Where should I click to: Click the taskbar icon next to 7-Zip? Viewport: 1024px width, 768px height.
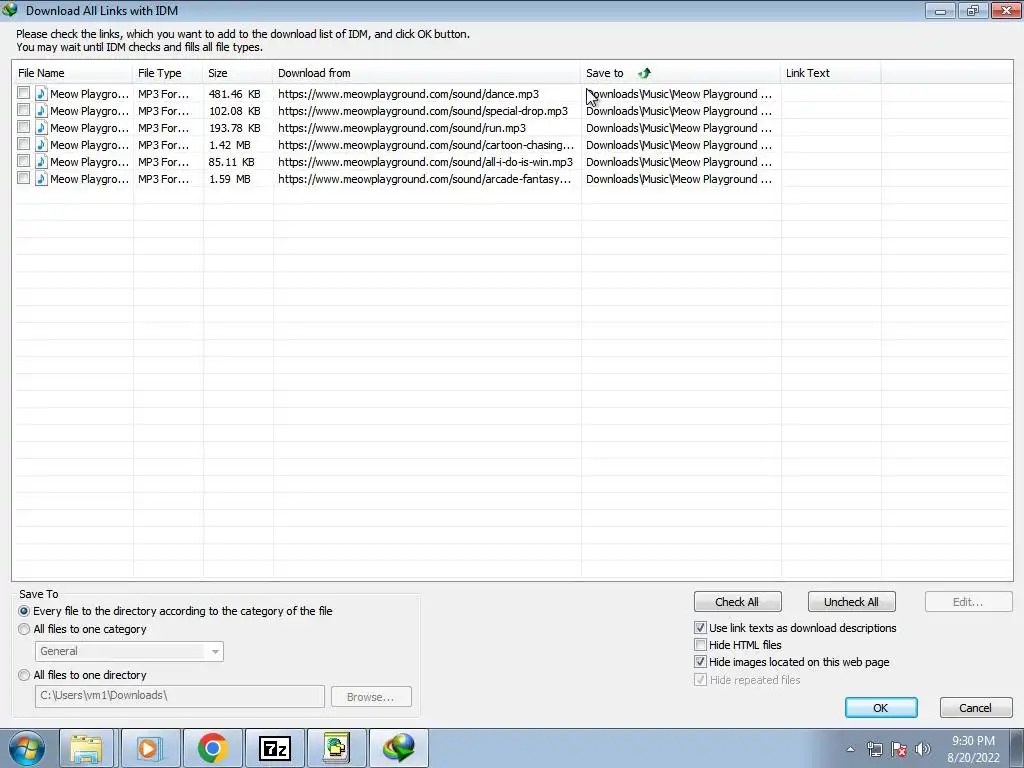[336, 748]
